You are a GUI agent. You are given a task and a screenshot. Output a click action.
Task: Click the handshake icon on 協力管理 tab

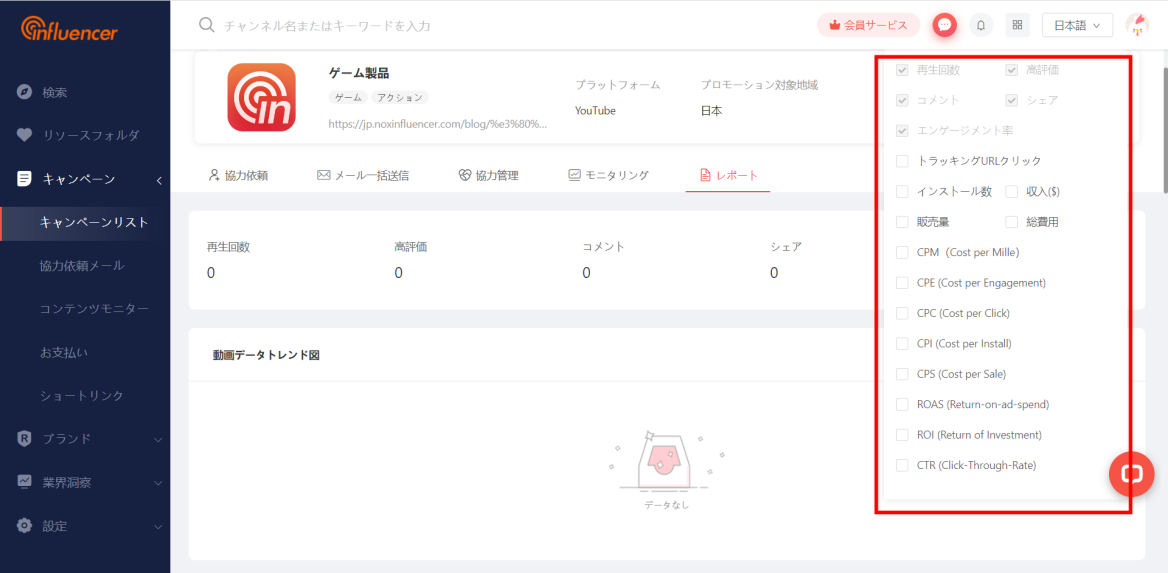[464, 176]
